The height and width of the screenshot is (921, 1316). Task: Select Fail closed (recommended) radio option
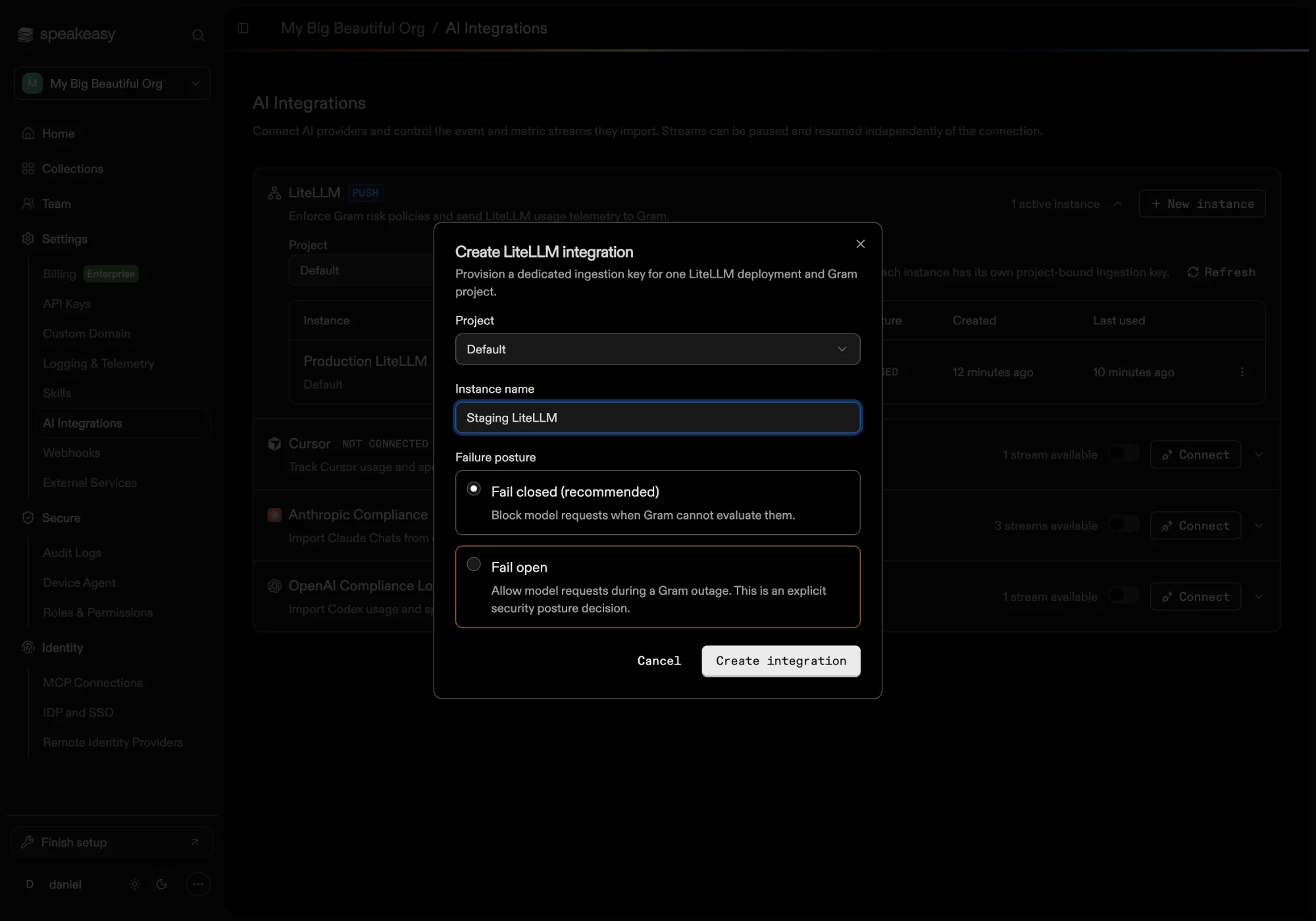tap(474, 489)
